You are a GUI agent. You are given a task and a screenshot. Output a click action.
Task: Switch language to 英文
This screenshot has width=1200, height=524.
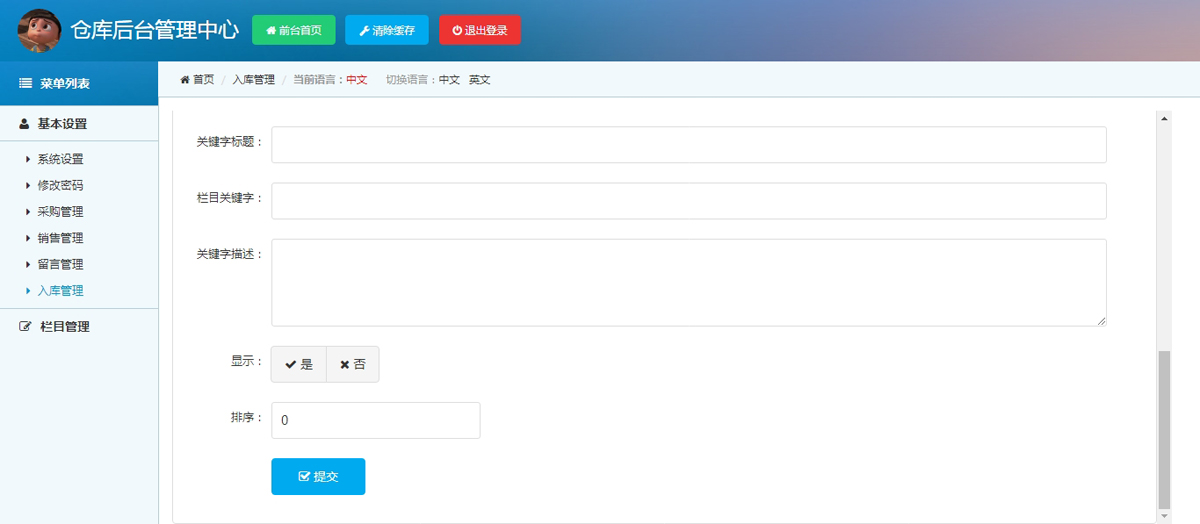(480, 80)
